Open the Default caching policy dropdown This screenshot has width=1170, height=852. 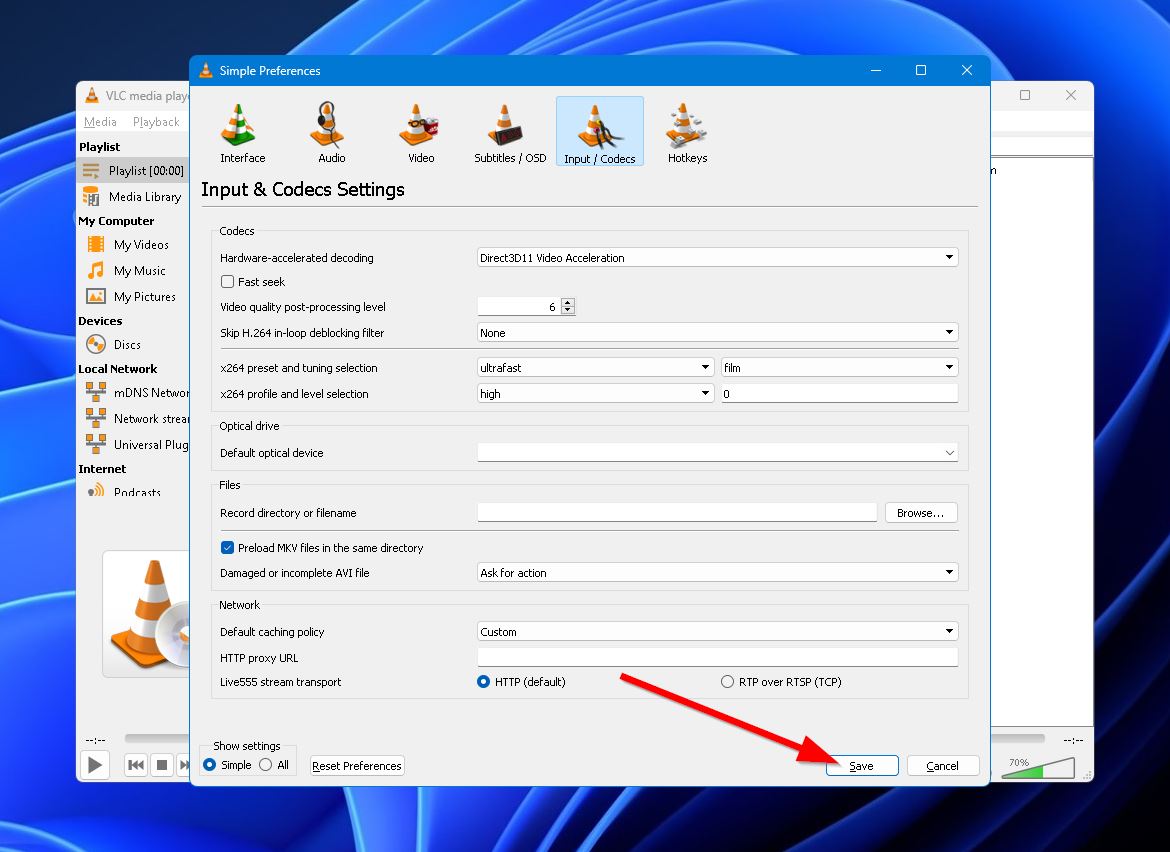(717, 632)
